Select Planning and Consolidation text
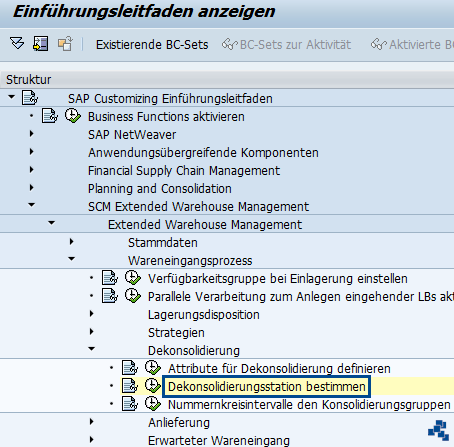Screen dimensions: 454x447 (160, 189)
